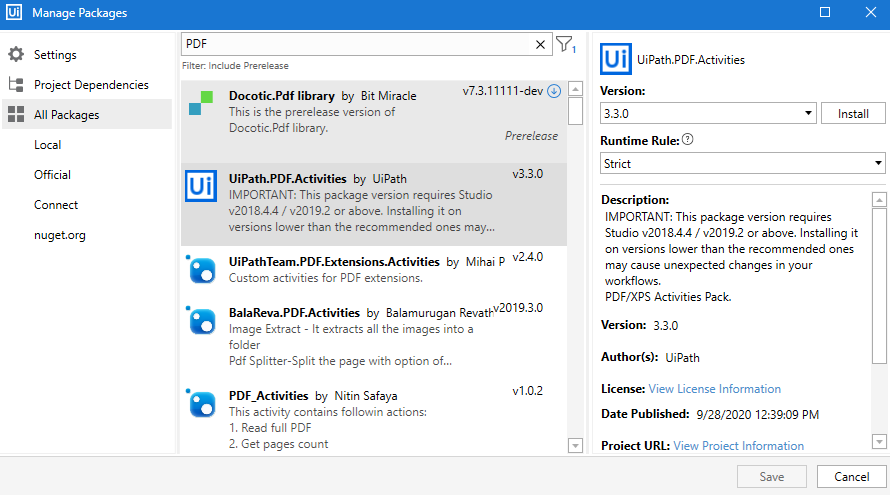Open the Version 3.3.0 dropdown
Viewport: 890px width, 495px height.
708,114
